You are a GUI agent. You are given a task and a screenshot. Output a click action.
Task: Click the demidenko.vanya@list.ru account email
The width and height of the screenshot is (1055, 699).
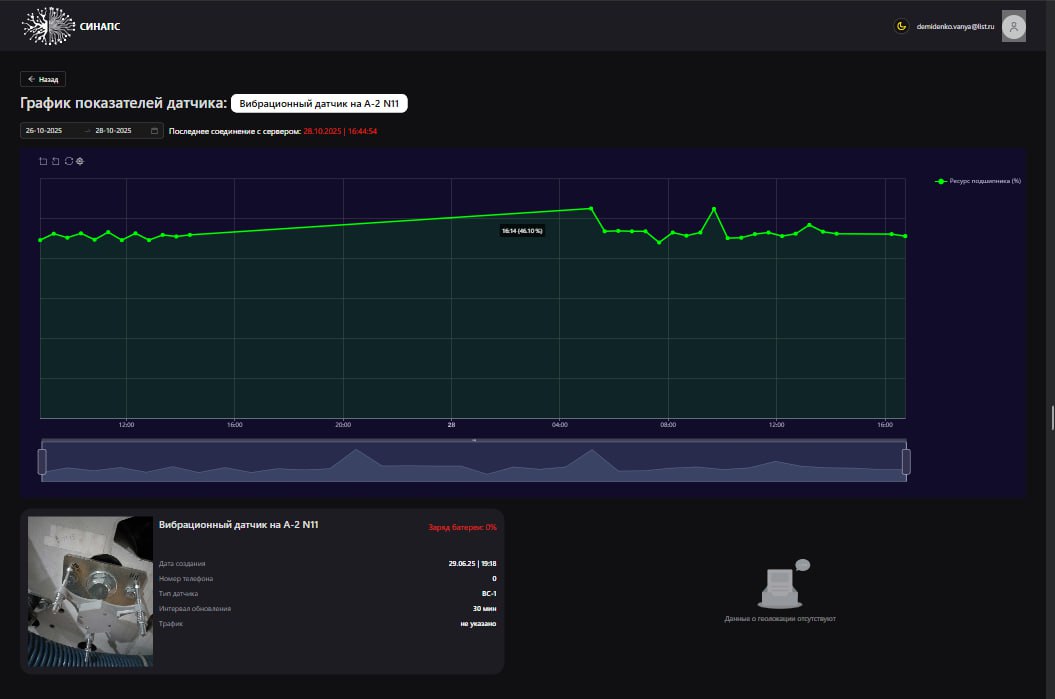(x=955, y=26)
